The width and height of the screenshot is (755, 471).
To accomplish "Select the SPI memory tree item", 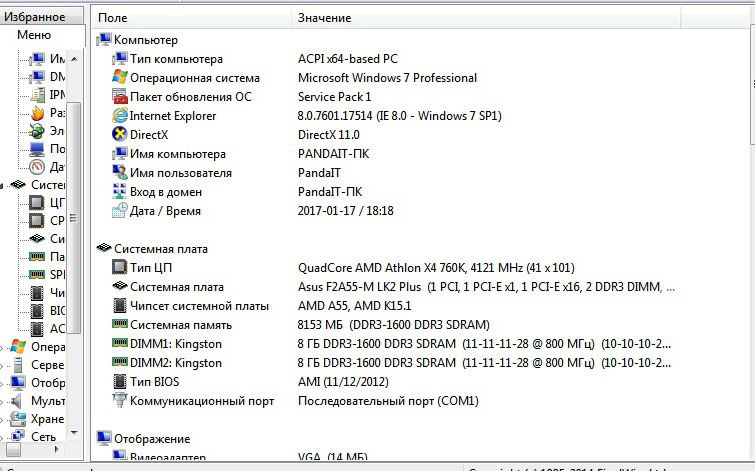I will [47, 275].
